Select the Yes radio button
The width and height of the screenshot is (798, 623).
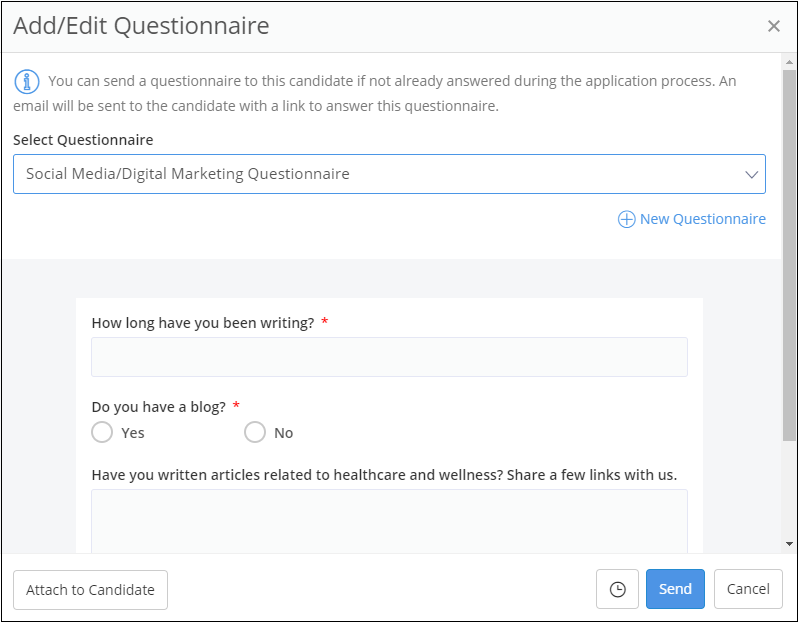pos(101,432)
